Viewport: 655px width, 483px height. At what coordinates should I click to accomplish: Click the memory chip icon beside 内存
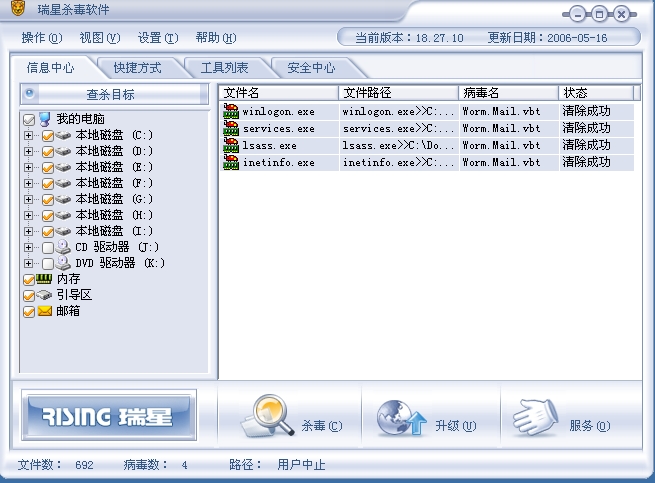(x=44, y=279)
